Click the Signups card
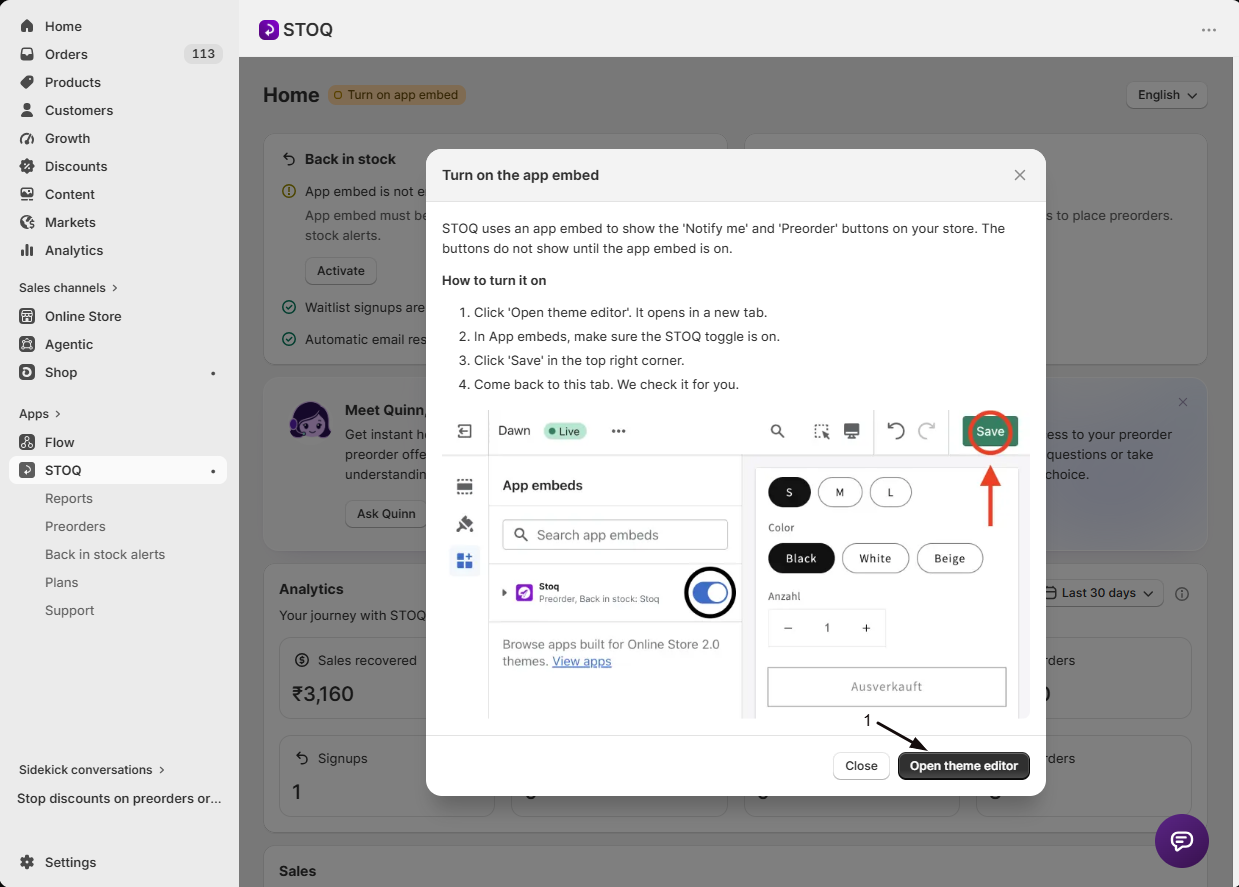The width and height of the screenshot is (1239, 887). coord(387,776)
